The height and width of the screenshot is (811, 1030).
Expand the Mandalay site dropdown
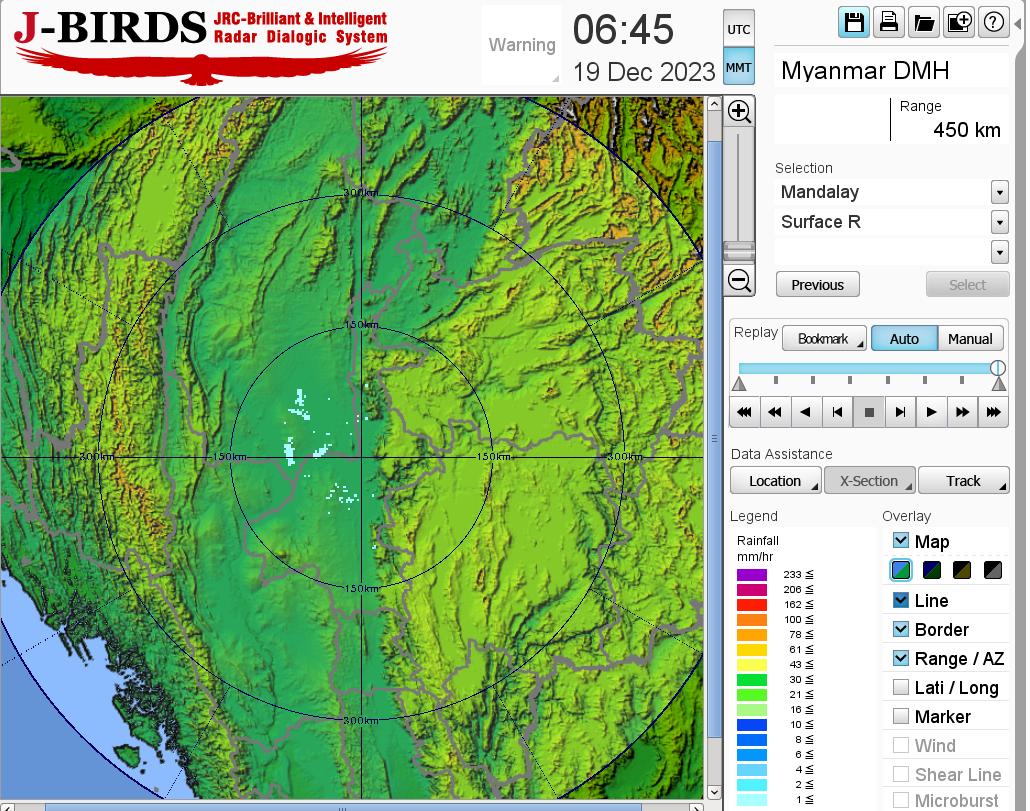coord(999,192)
